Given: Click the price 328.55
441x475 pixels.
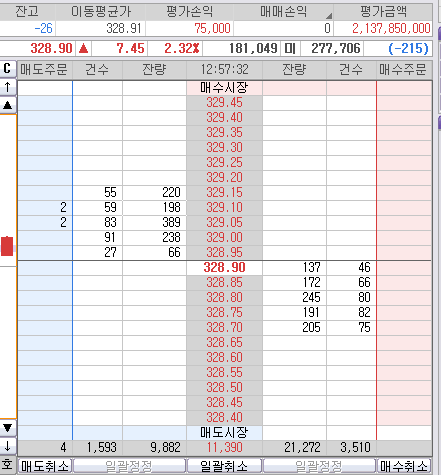Looking at the screenshot, I should click(224, 373).
